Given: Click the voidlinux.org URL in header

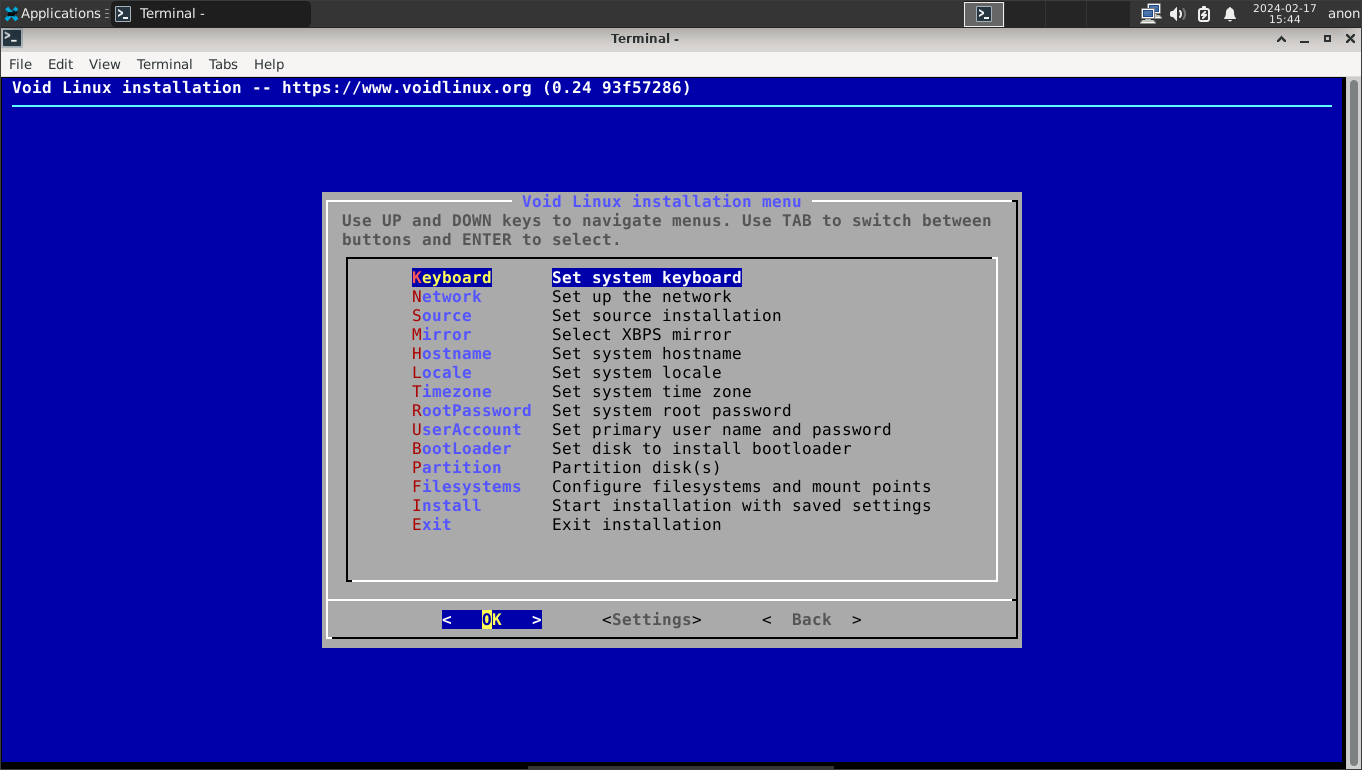Looking at the screenshot, I should click(407, 88).
